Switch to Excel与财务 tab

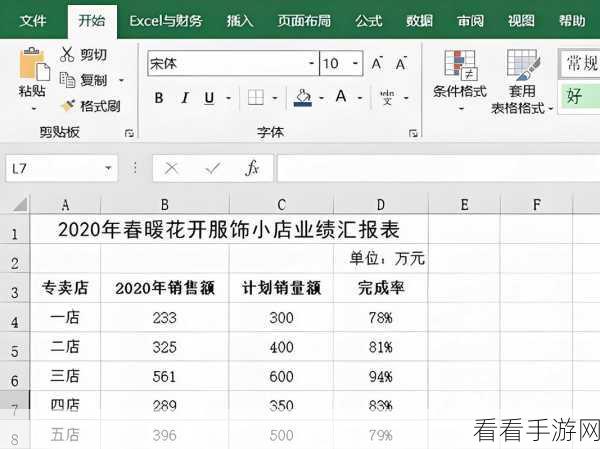166,21
